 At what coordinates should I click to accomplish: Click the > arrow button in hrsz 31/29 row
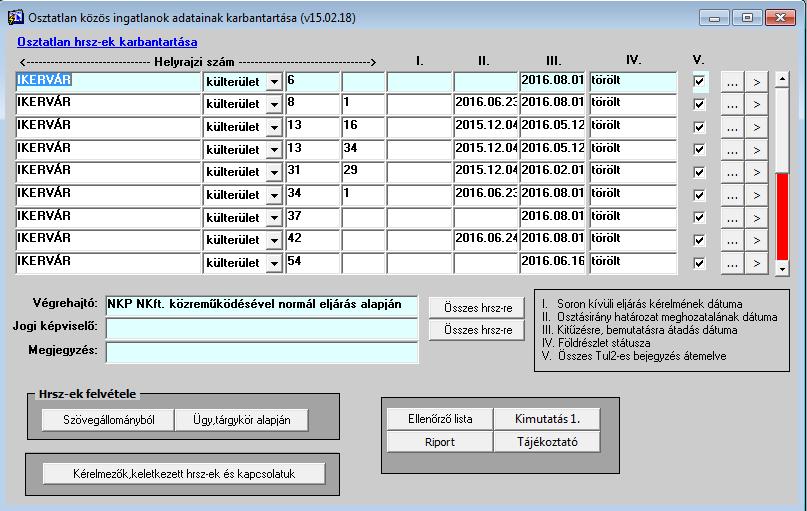coord(757,172)
